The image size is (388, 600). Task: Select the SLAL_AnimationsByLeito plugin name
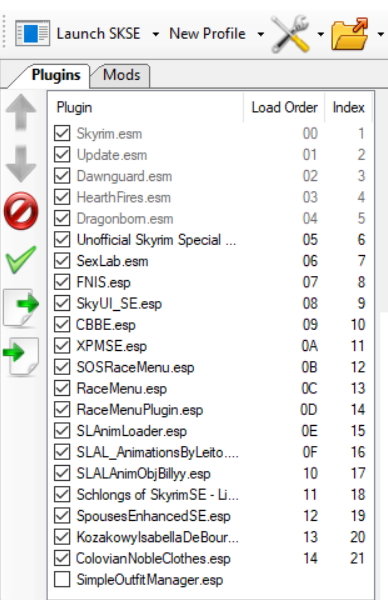pos(158,452)
